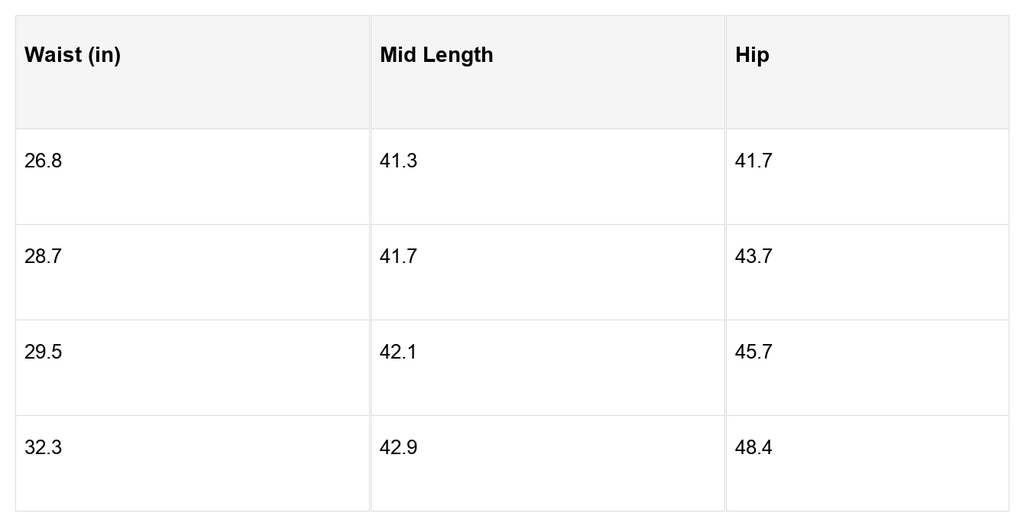This screenshot has width=1024, height=526.
Task: Click the hip value 48.4 cell
Action: pos(868,463)
